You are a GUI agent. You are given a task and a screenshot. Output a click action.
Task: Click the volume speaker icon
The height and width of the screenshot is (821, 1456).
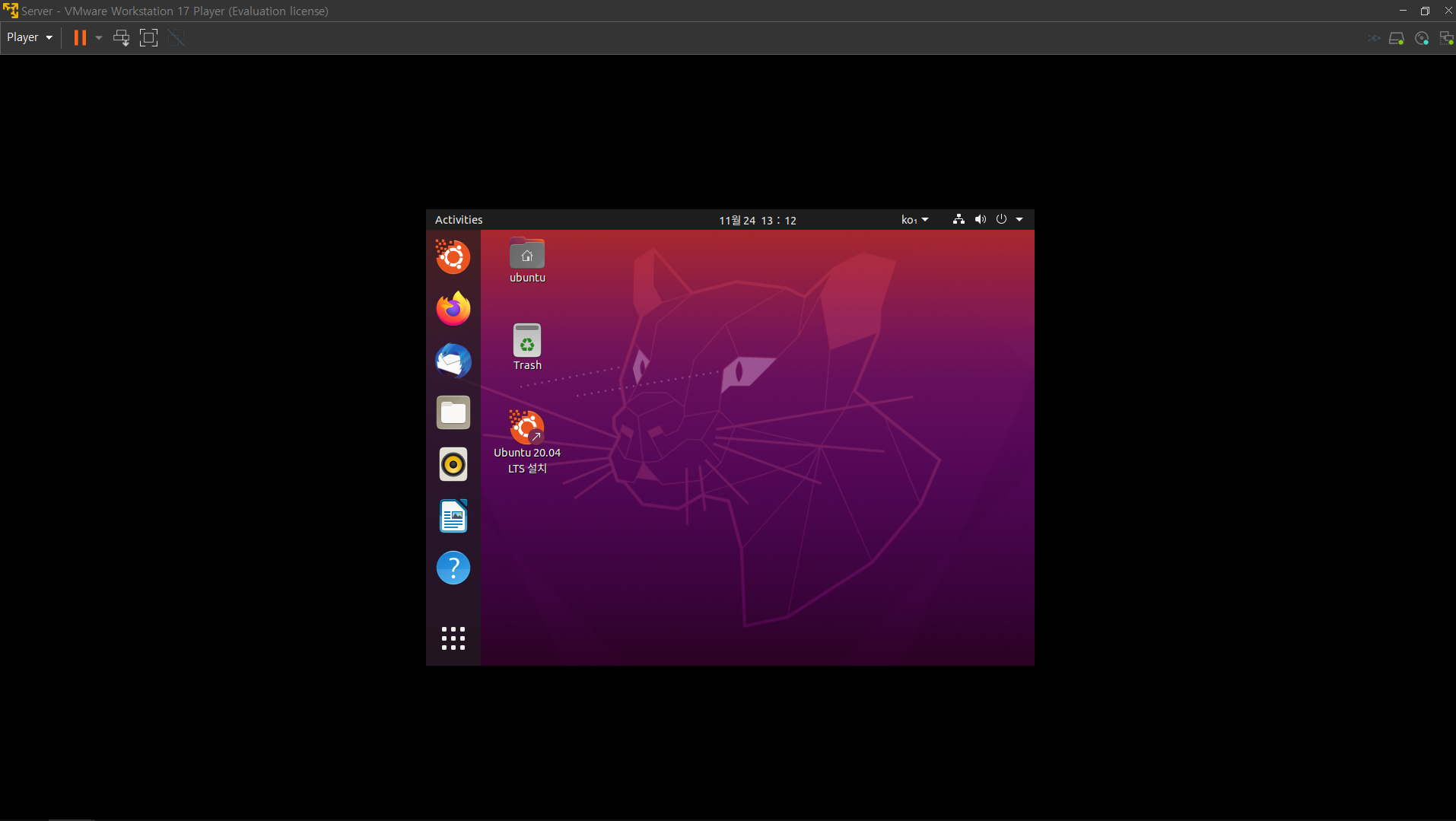point(981,219)
